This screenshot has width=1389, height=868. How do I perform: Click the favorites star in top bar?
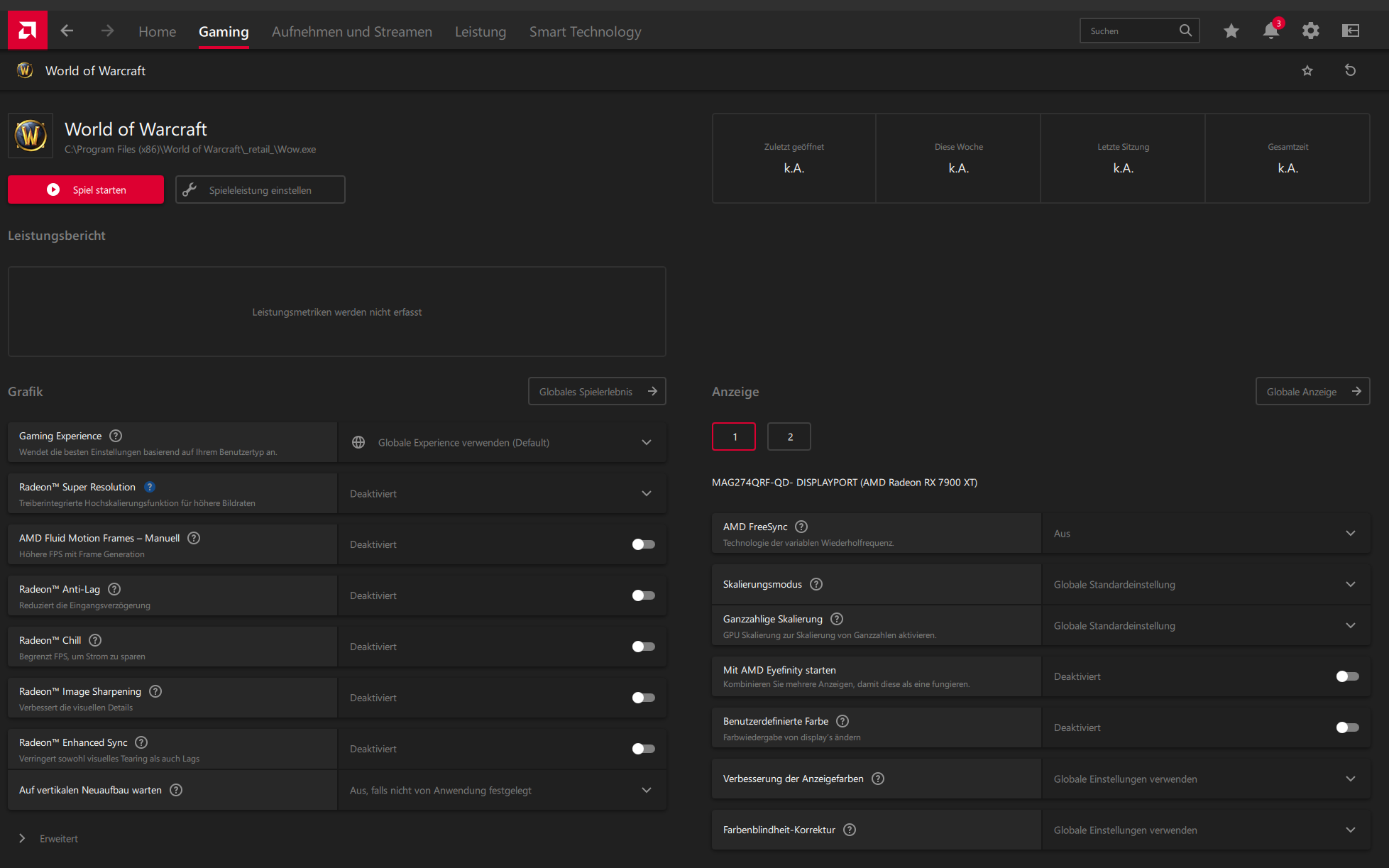1231,31
